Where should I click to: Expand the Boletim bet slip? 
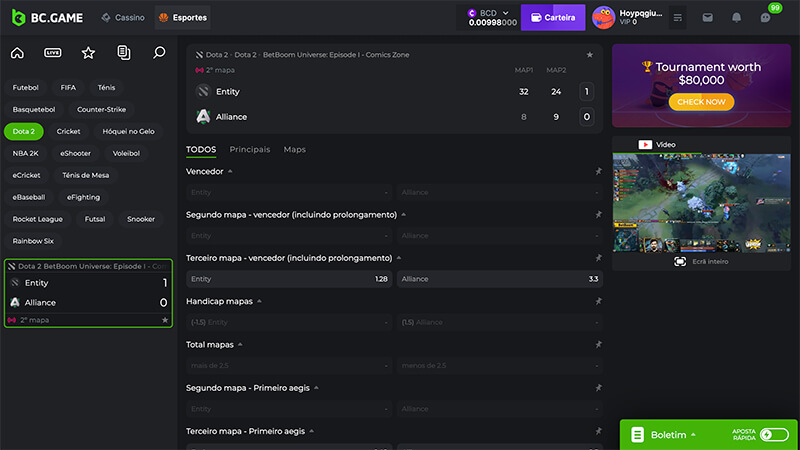click(x=693, y=435)
